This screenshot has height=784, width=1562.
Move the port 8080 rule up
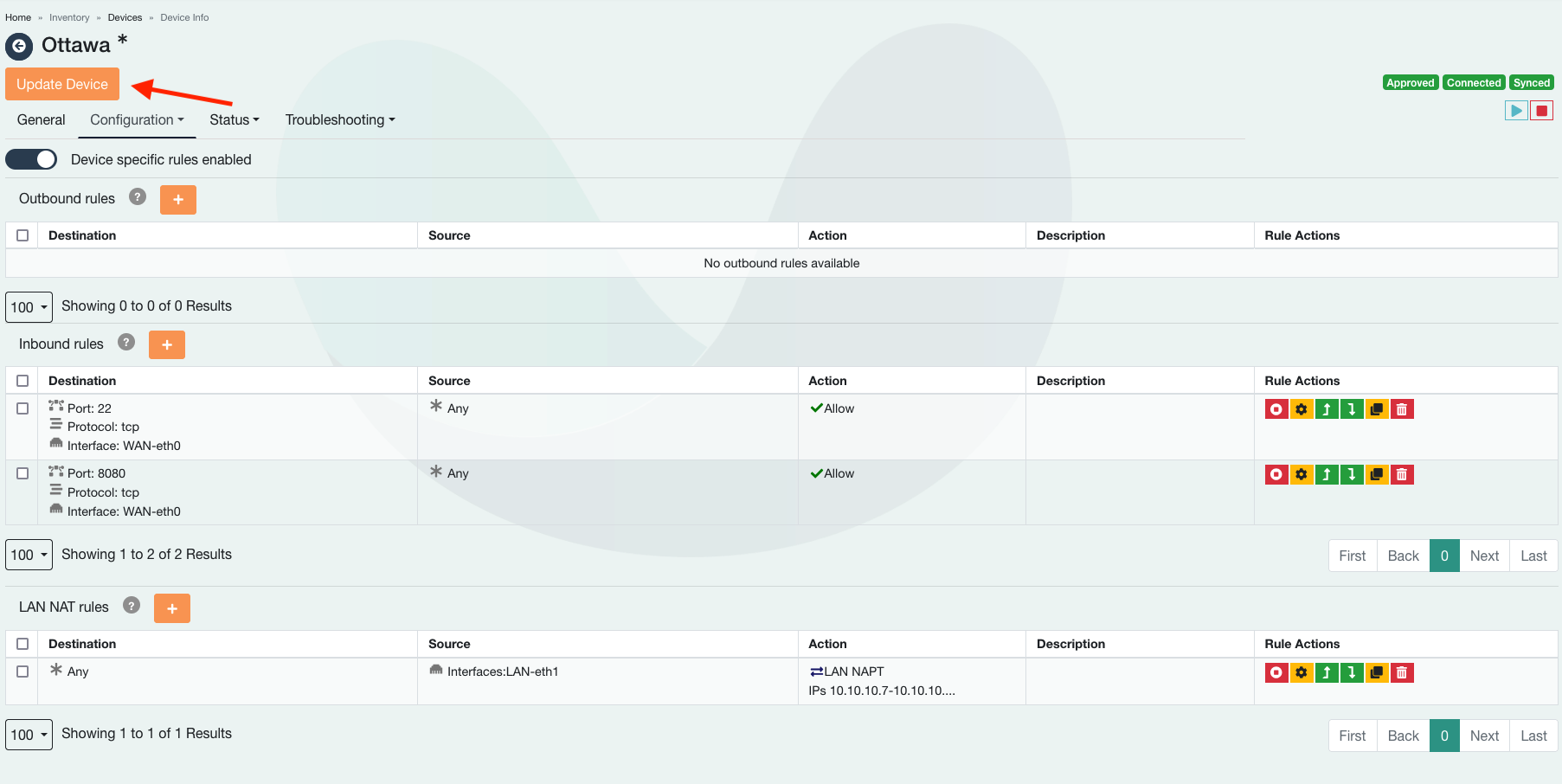[x=1327, y=474]
